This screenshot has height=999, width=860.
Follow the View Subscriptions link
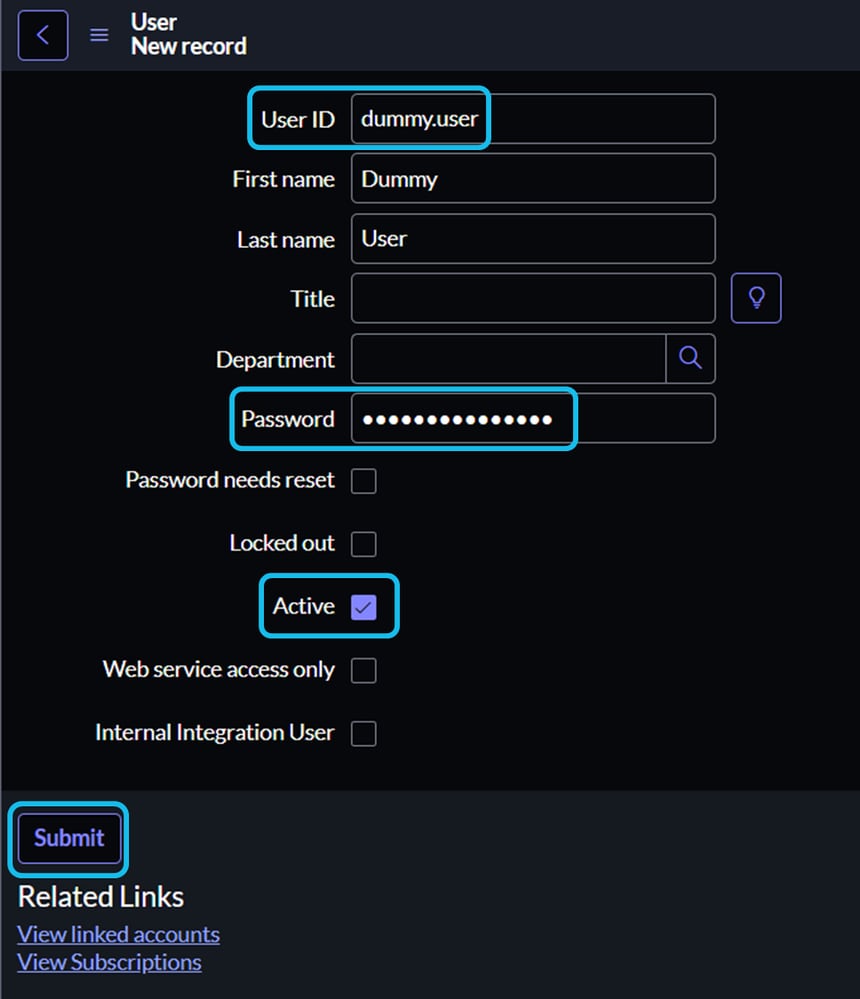[109, 961]
